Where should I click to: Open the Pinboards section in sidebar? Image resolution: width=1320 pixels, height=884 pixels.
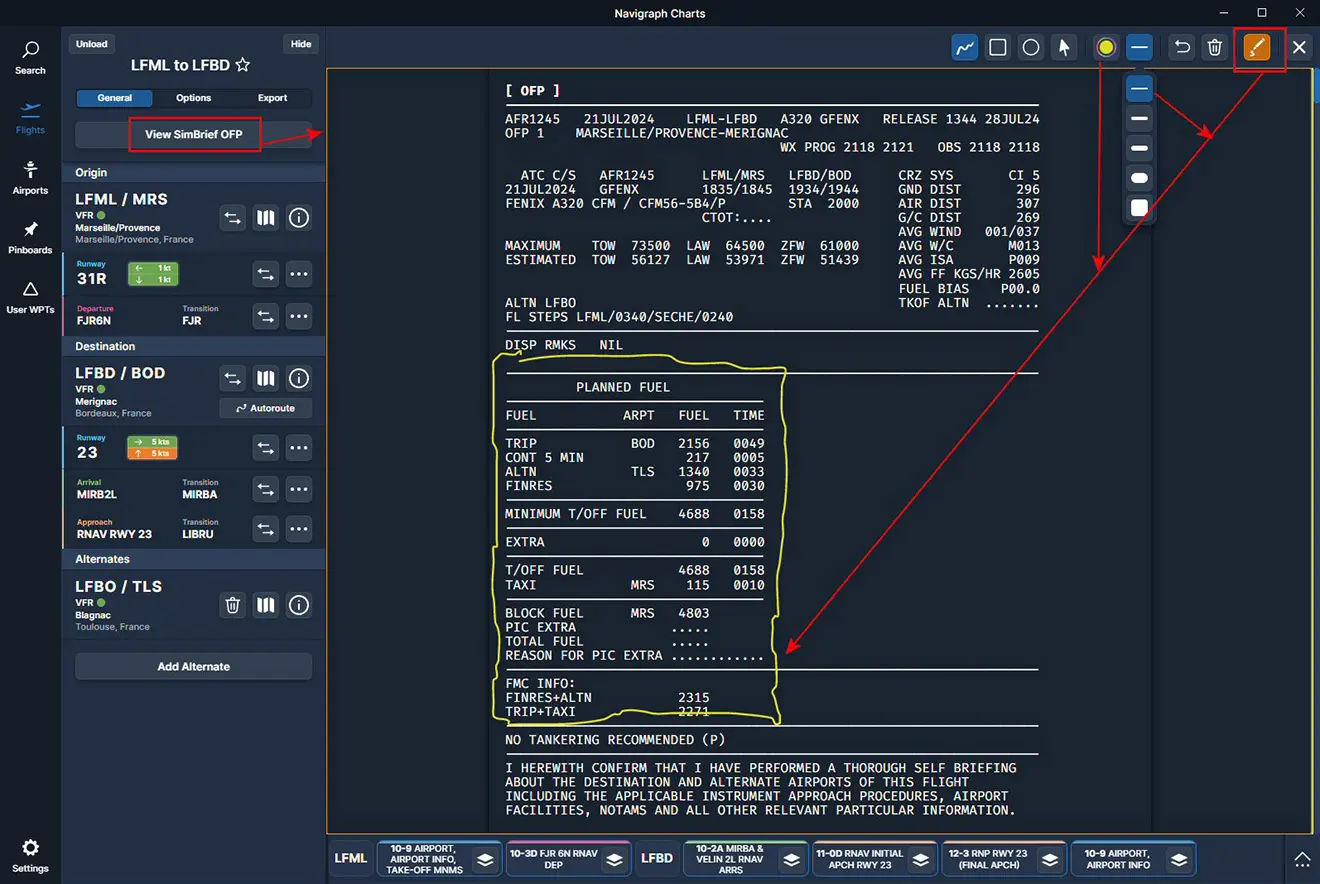coord(30,238)
